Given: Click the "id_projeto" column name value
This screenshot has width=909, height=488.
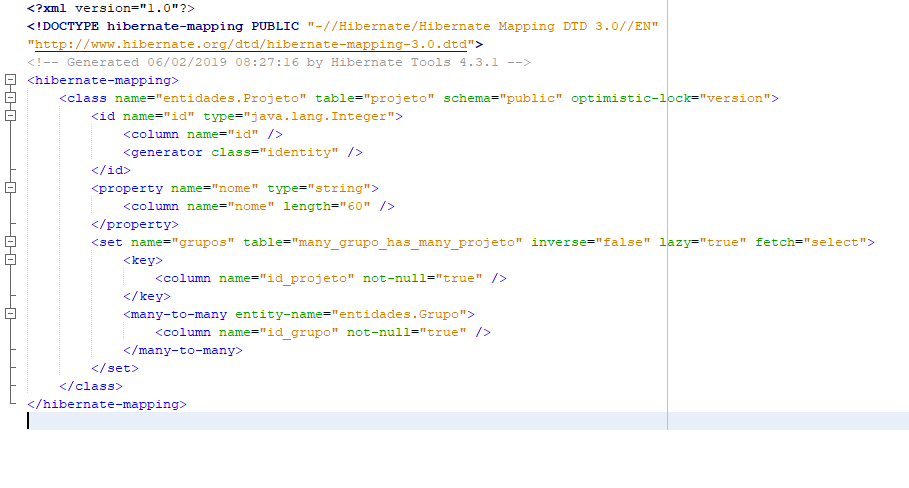Looking at the screenshot, I should tap(307, 278).
